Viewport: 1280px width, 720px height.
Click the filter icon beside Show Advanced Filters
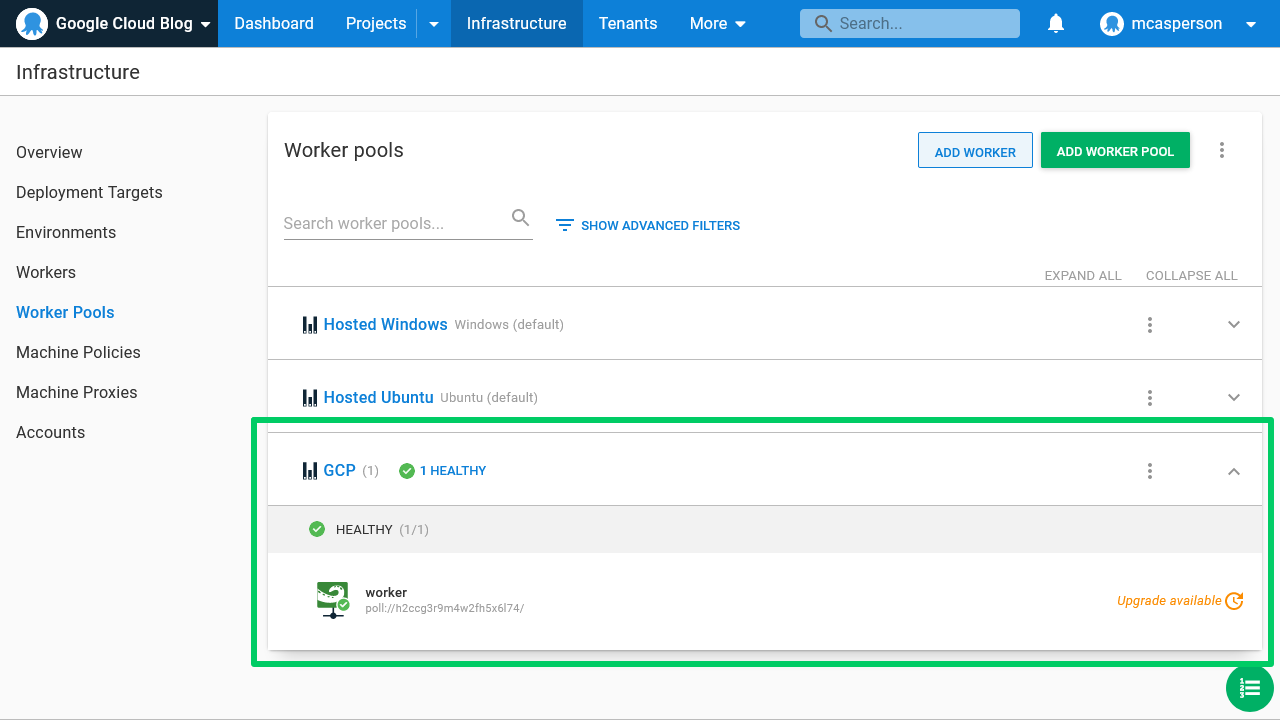pyautogui.click(x=564, y=225)
